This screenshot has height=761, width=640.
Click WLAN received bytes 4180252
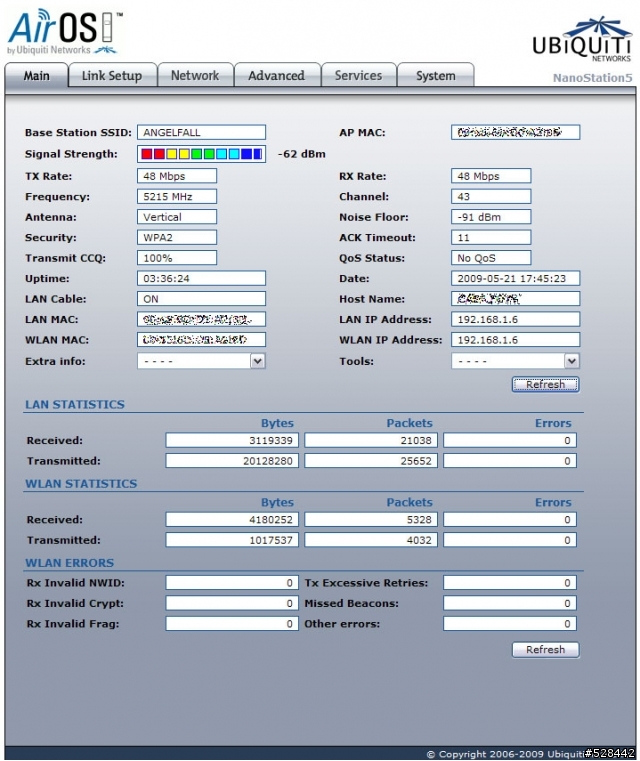click(x=232, y=520)
